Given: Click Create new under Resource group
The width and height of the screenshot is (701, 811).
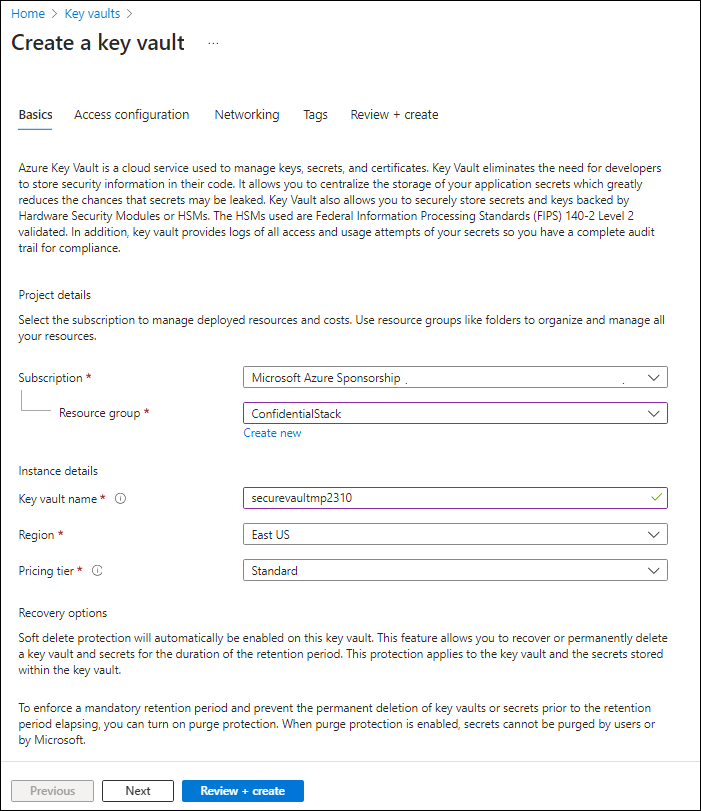Looking at the screenshot, I should pos(272,432).
